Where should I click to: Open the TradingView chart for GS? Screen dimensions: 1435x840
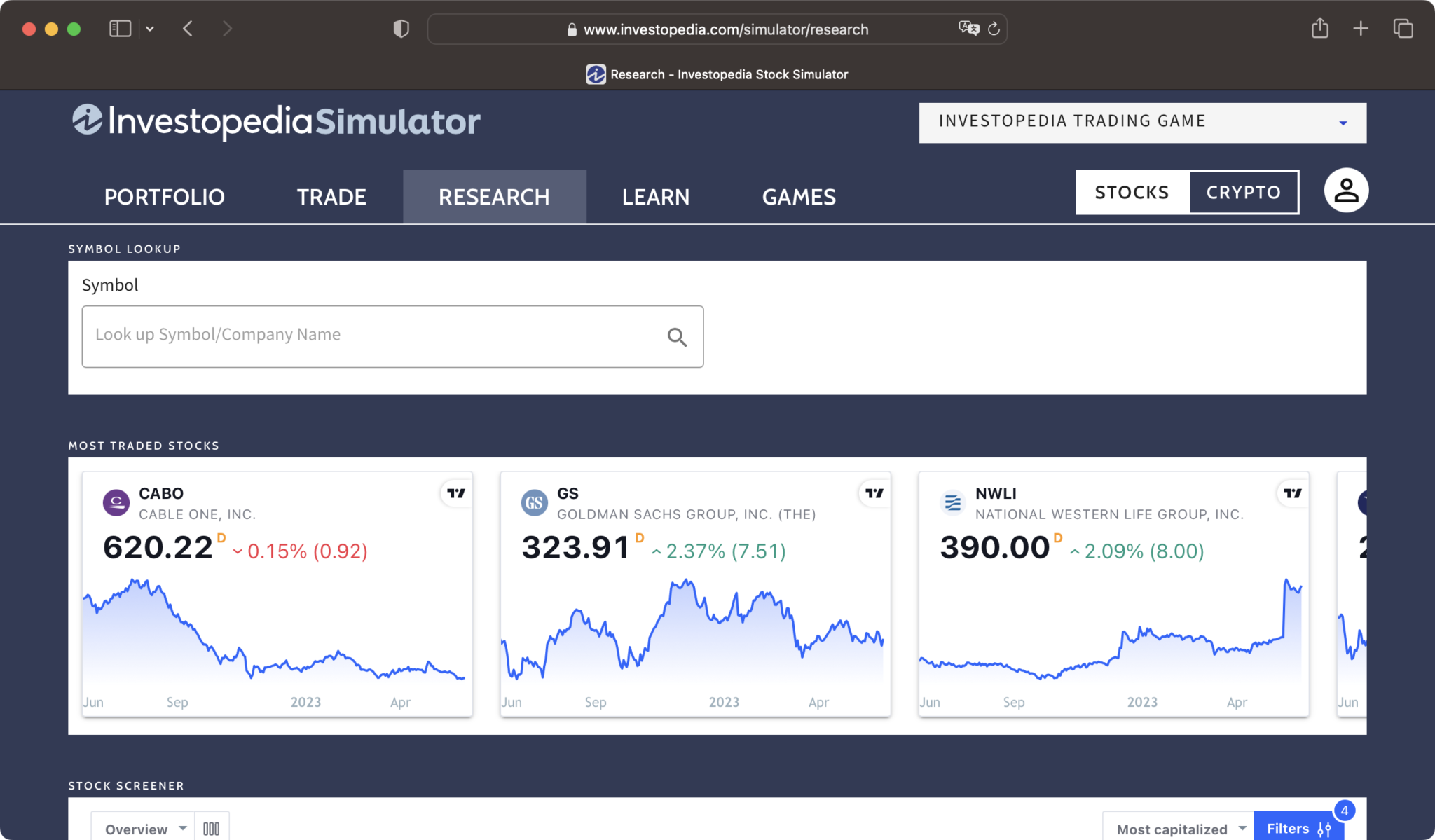coord(873,493)
